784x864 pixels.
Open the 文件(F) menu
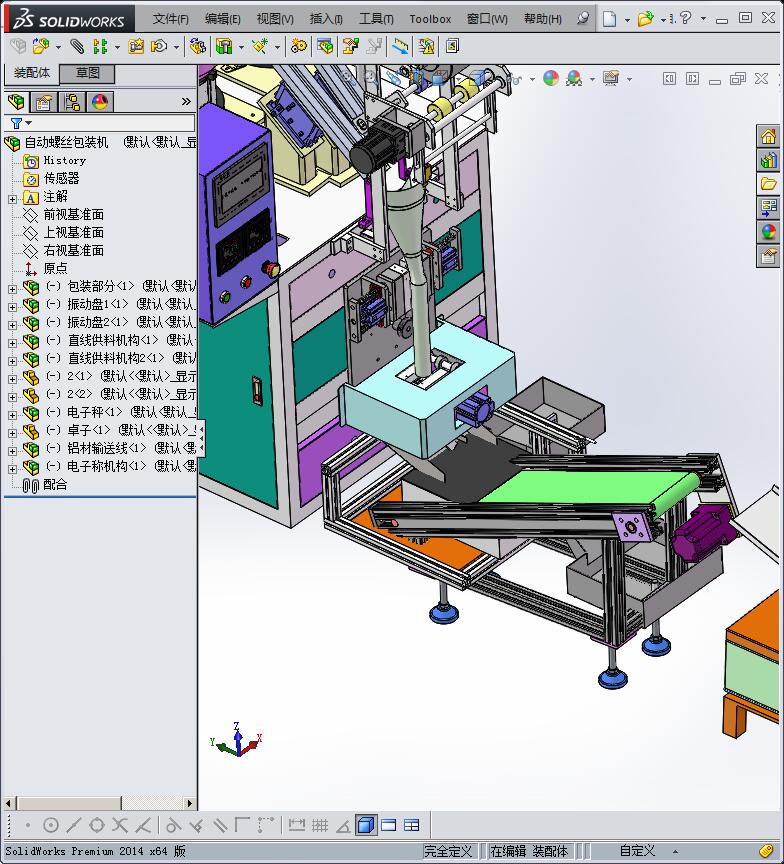click(170, 19)
